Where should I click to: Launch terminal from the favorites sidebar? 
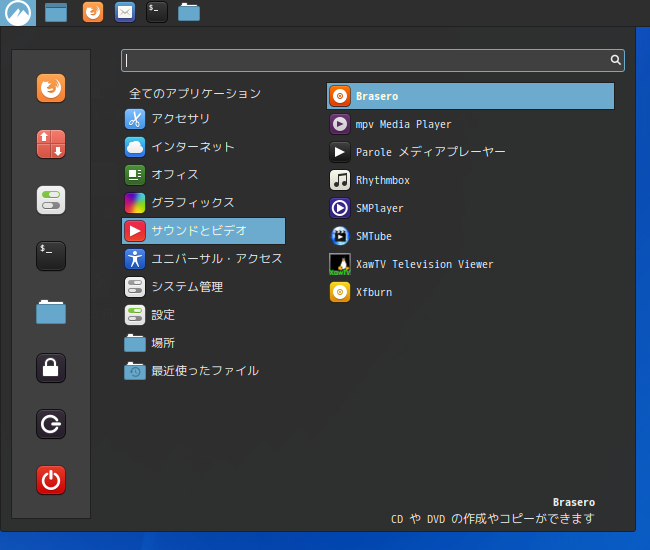[51, 256]
